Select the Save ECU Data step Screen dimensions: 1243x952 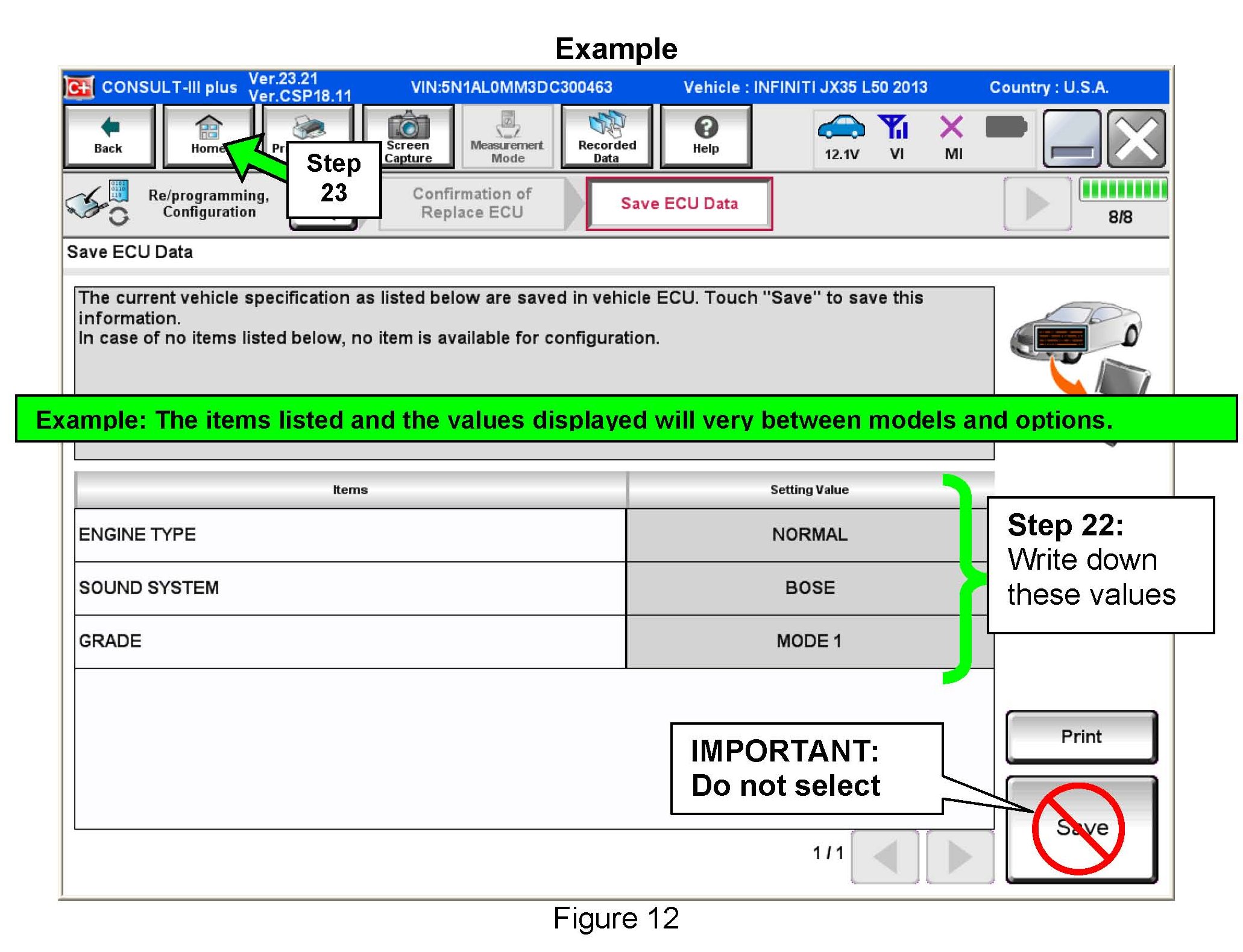click(x=679, y=203)
